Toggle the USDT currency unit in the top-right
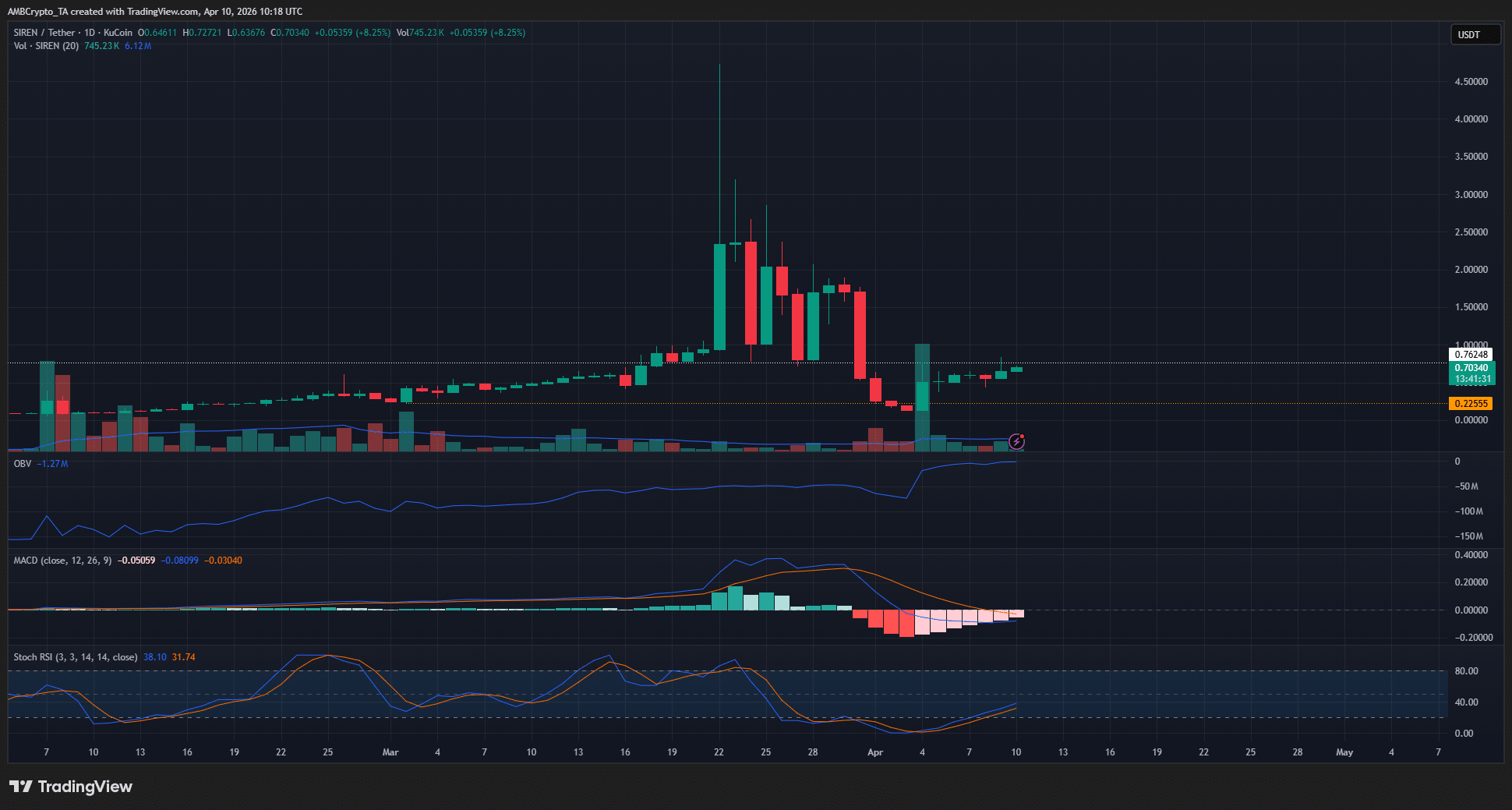Screen dimensions: 1512x810 click(x=1475, y=34)
